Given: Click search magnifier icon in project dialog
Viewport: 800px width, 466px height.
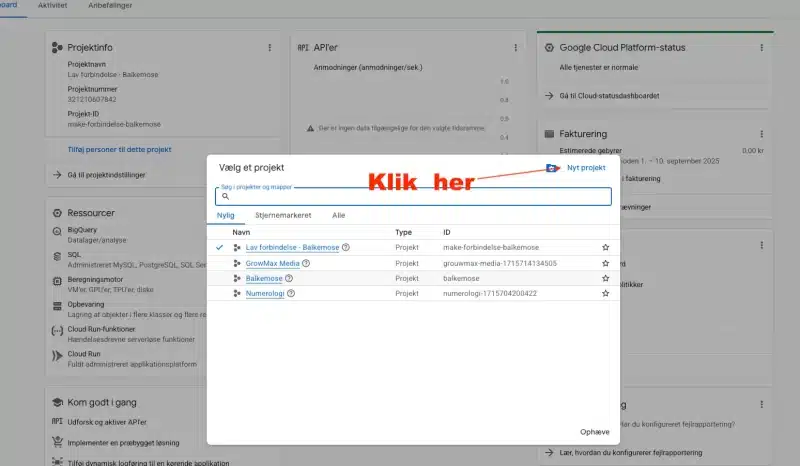Looking at the screenshot, I should coord(226,197).
